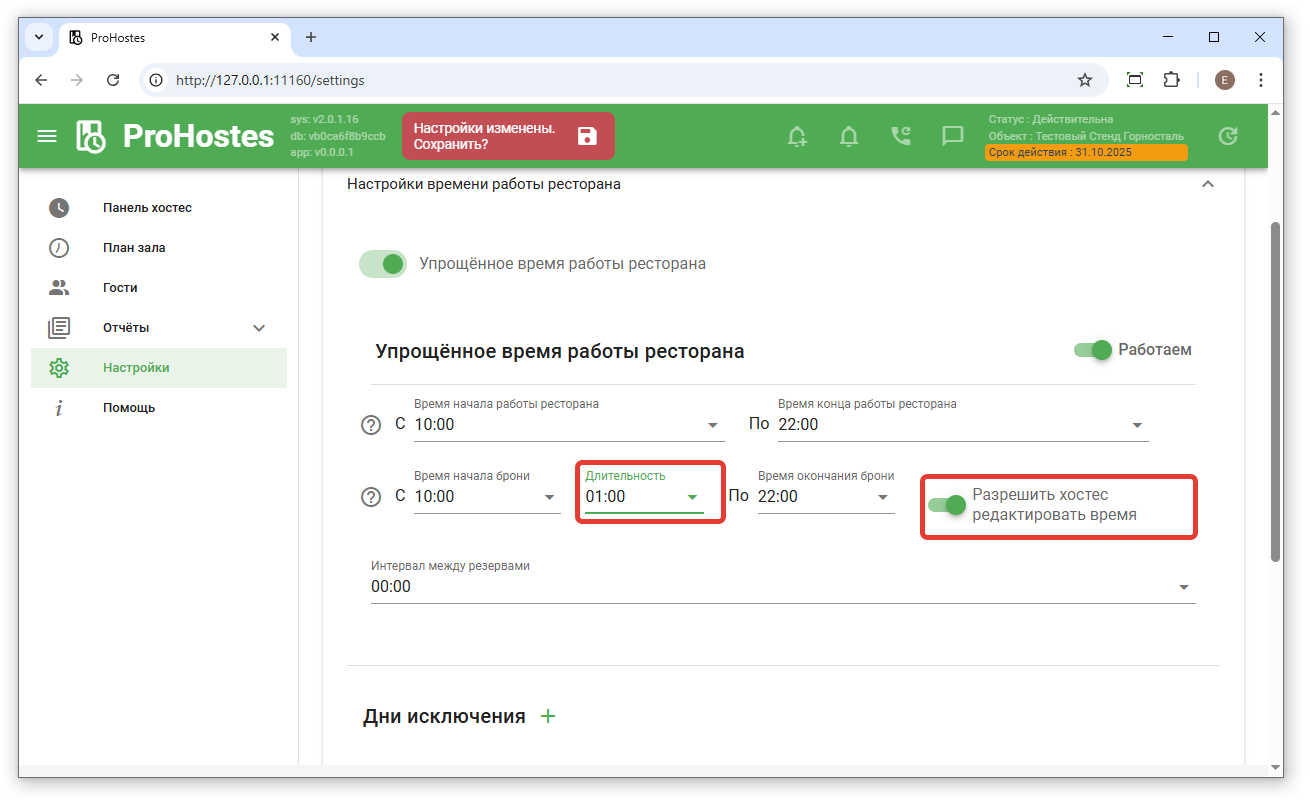This screenshot has height=808, width=1310.
Task: Toggle the Работаем switch off
Action: [1093, 350]
